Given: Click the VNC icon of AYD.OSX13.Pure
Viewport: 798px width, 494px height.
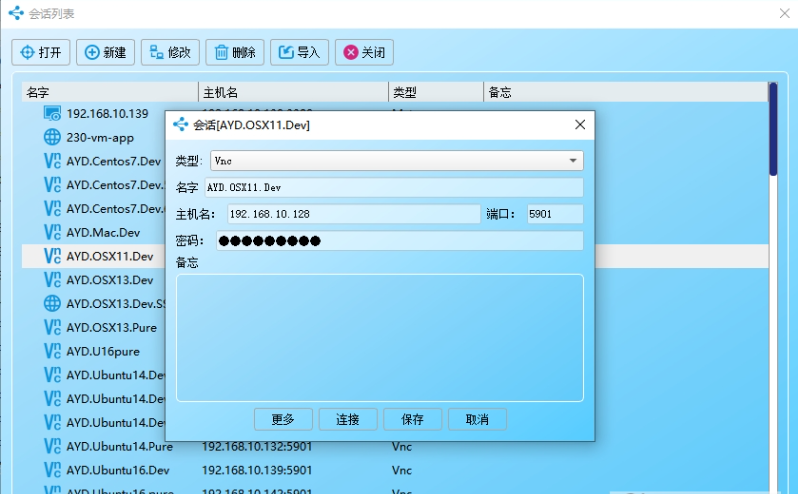Looking at the screenshot, I should click(x=52, y=327).
